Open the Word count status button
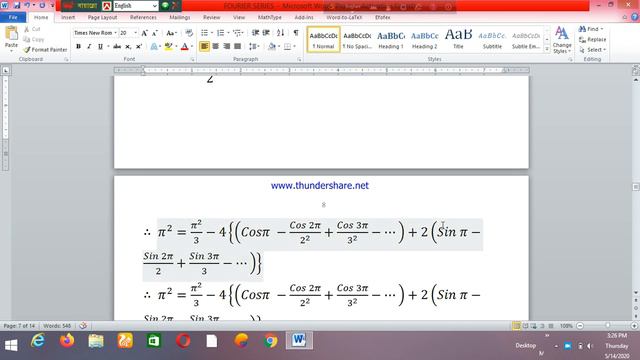Screen dimensions: 640x360 click(57, 326)
